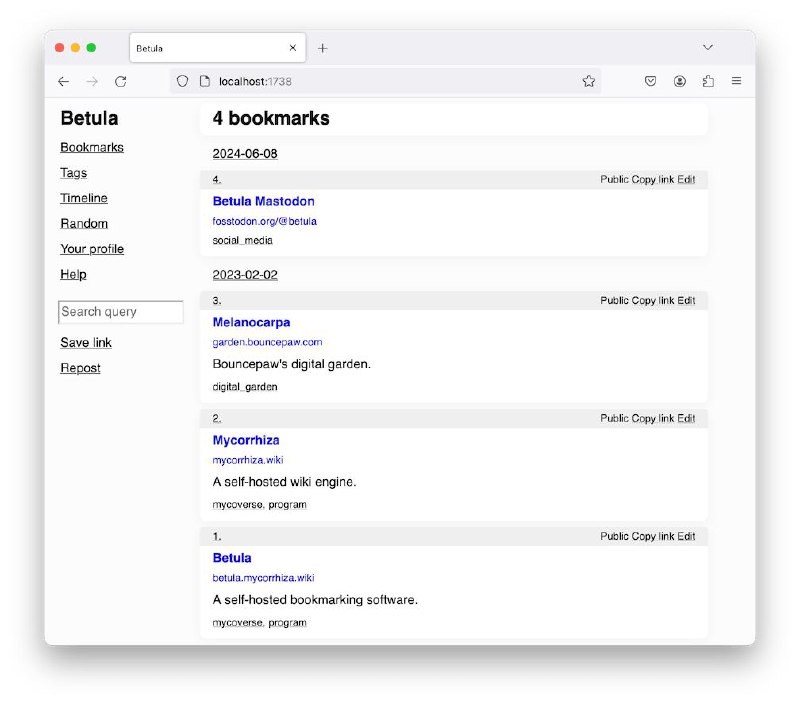
Task: Click the browser back arrow
Action: 63,82
